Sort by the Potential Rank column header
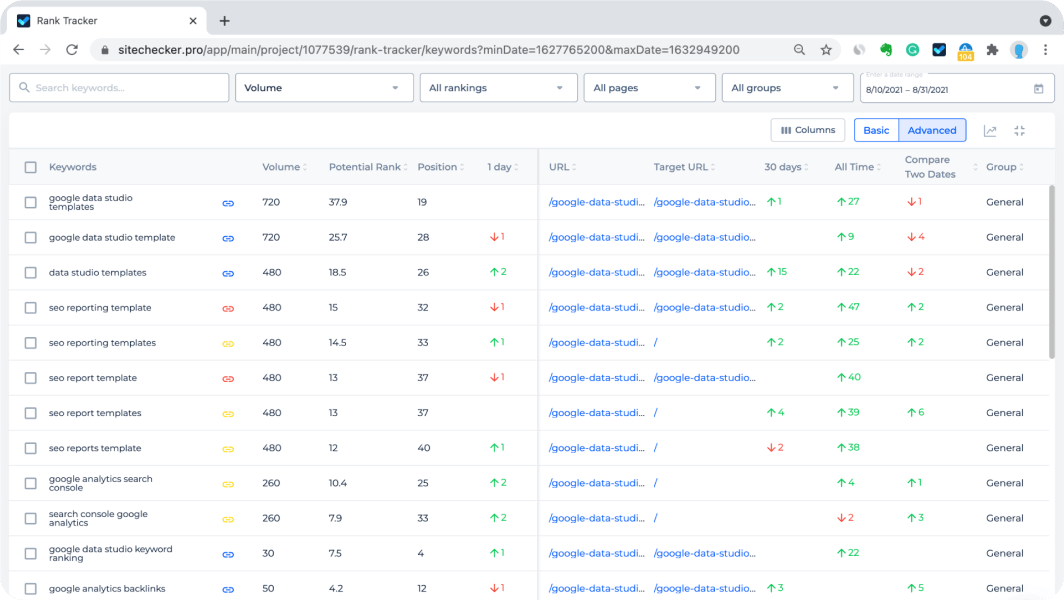Viewport: 1064px width, 600px height. click(368, 167)
